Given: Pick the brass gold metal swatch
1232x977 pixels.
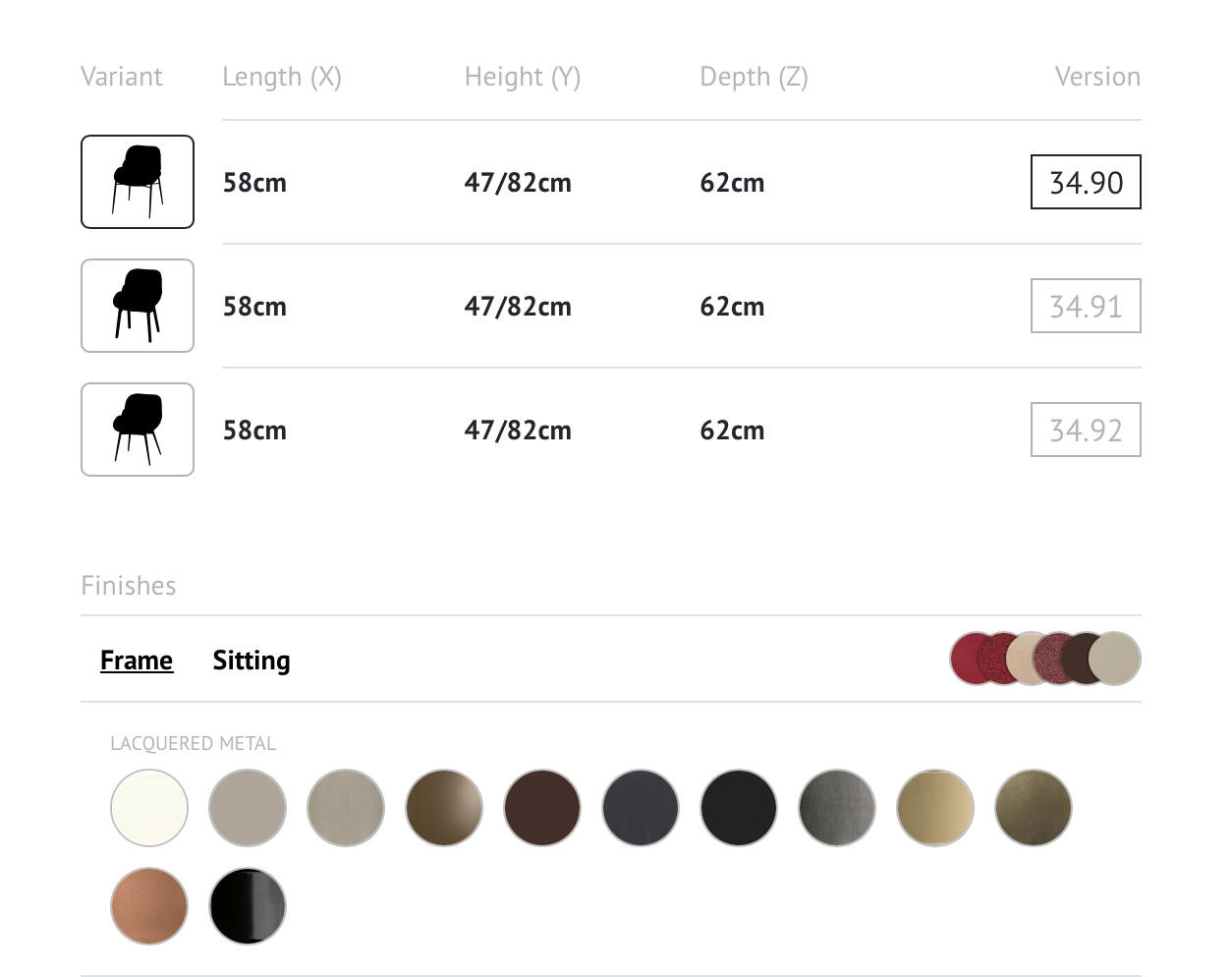Looking at the screenshot, I should pyautogui.click(x=935, y=808).
